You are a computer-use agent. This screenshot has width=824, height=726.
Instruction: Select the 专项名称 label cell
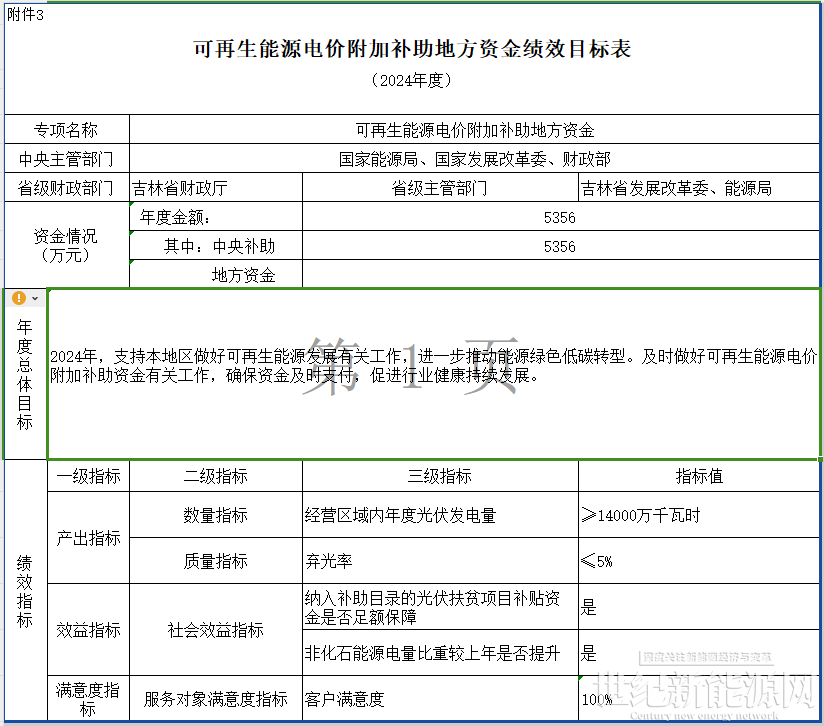(x=67, y=129)
